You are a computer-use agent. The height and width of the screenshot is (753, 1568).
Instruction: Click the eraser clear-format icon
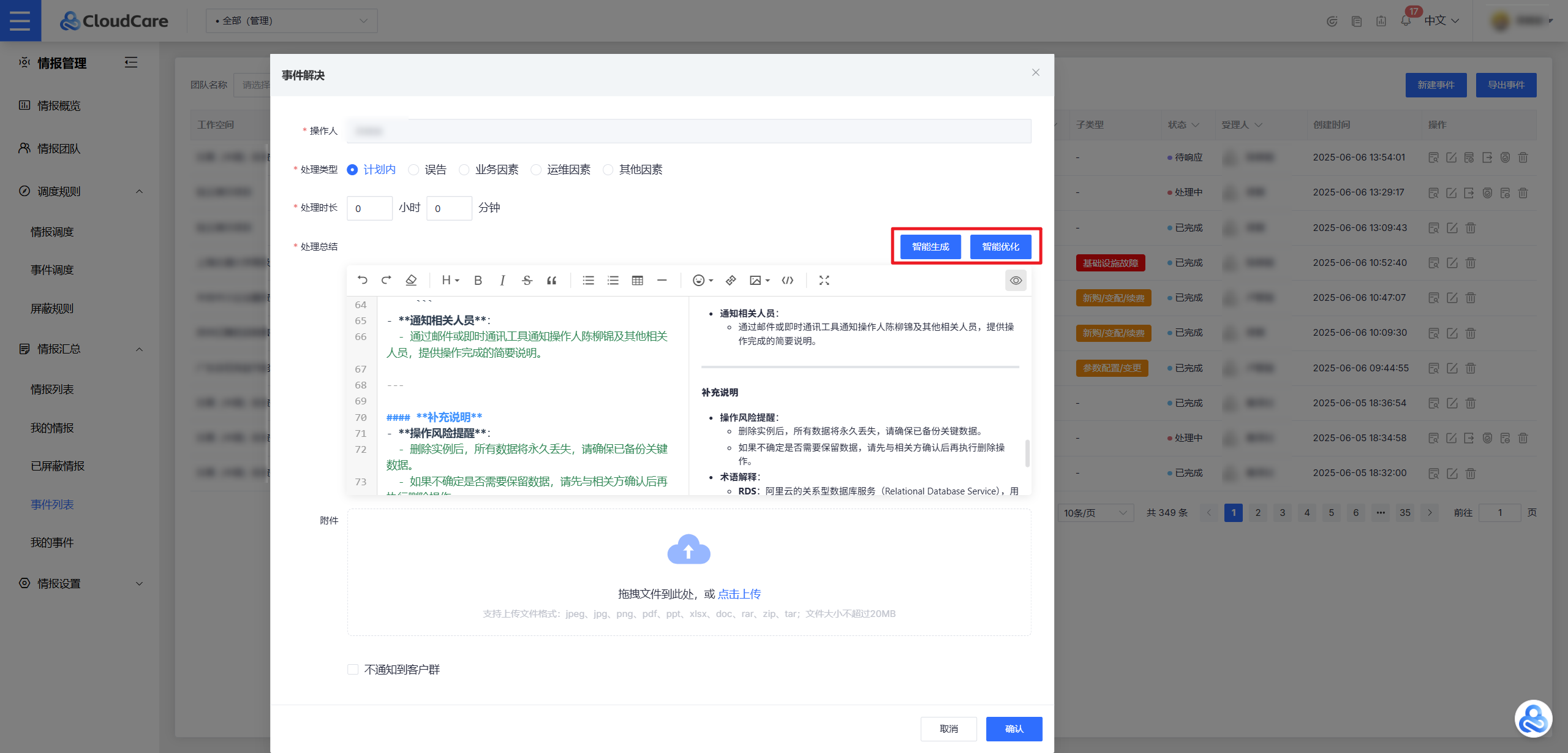(411, 280)
